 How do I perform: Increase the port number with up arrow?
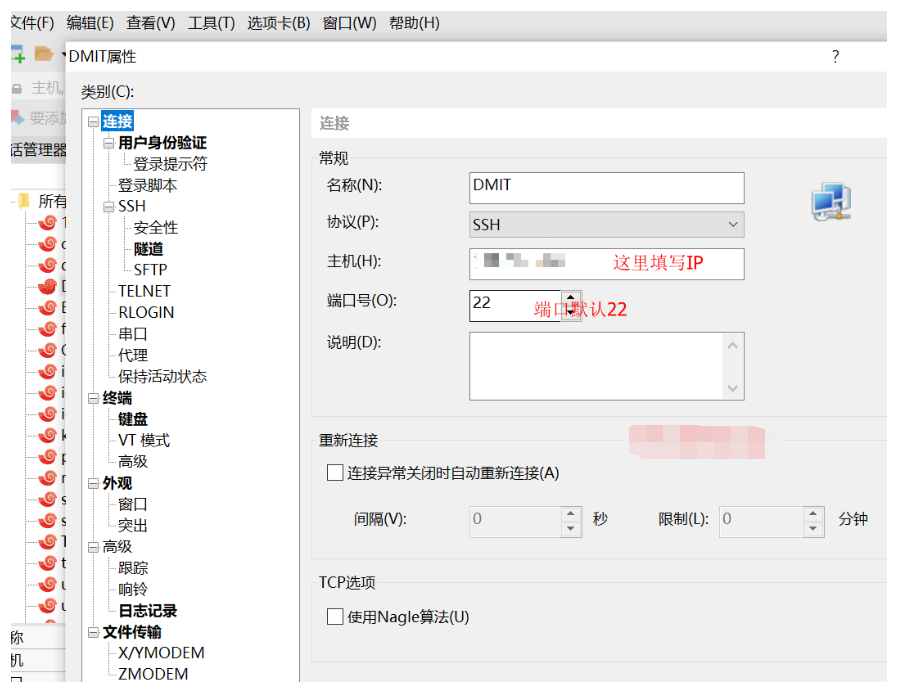coord(571,298)
